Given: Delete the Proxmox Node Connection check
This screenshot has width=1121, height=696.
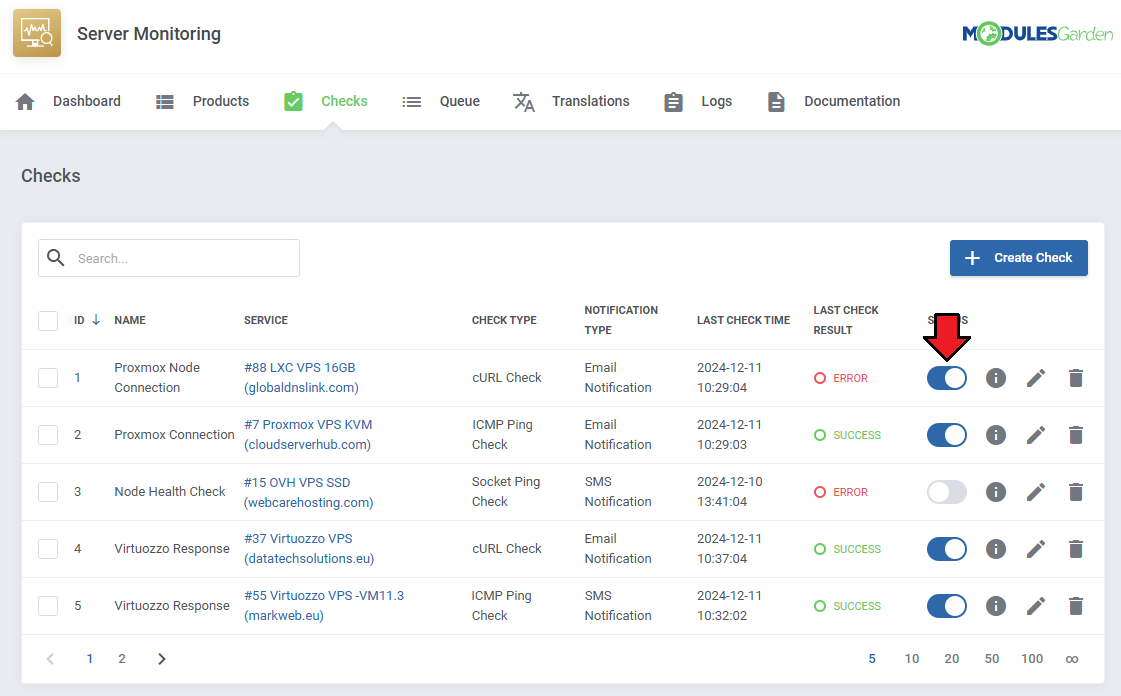Looking at the screenshot, I should click(1076, 378).
